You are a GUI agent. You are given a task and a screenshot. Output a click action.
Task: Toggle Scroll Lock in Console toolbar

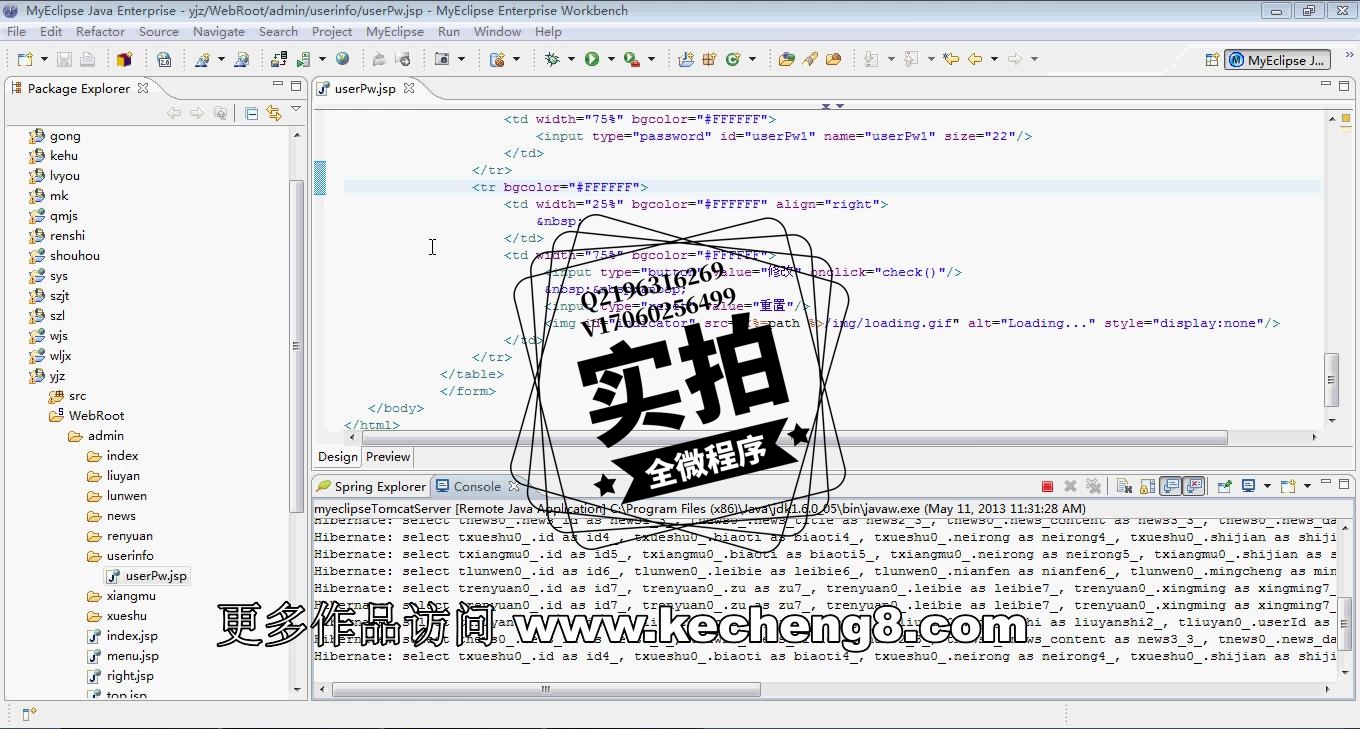1147,486
